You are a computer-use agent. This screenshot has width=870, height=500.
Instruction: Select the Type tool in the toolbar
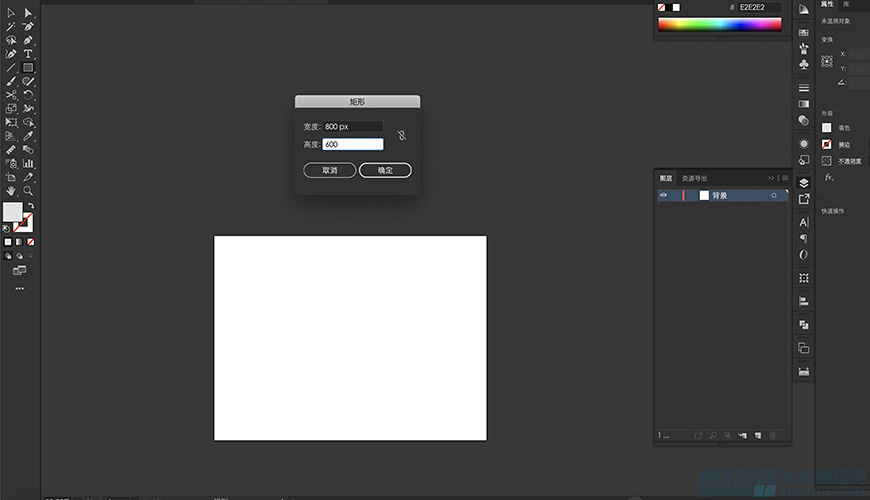28,54
